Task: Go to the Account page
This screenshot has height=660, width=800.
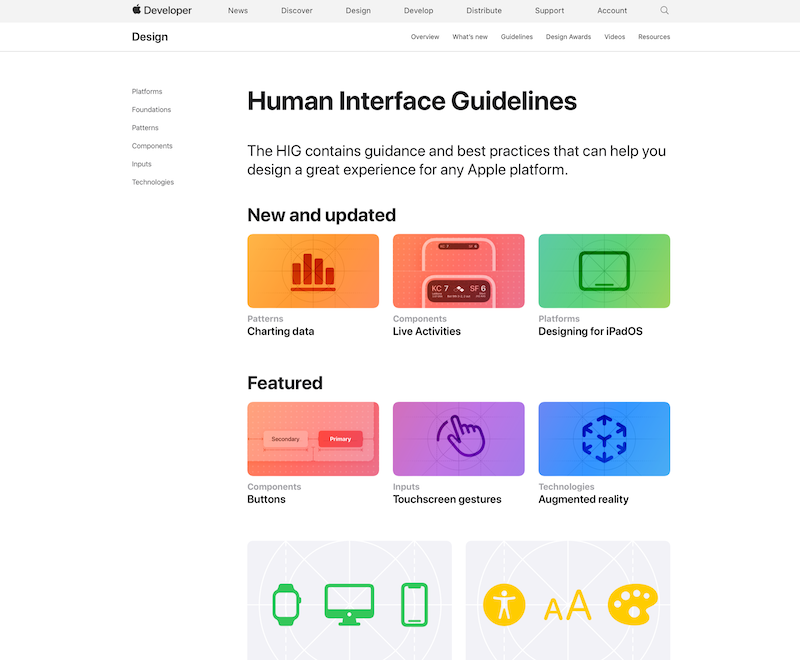Action: pos(612,11)
